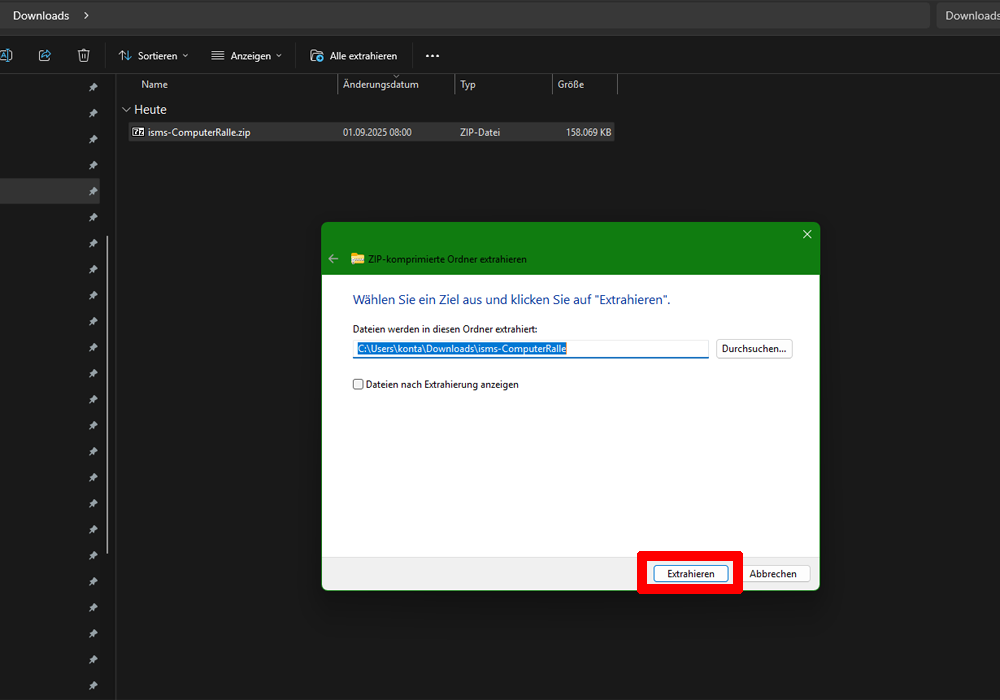Click the topmost pin icon in sidebar
This screenshot has height=700, width=1000.
point(93,88)
